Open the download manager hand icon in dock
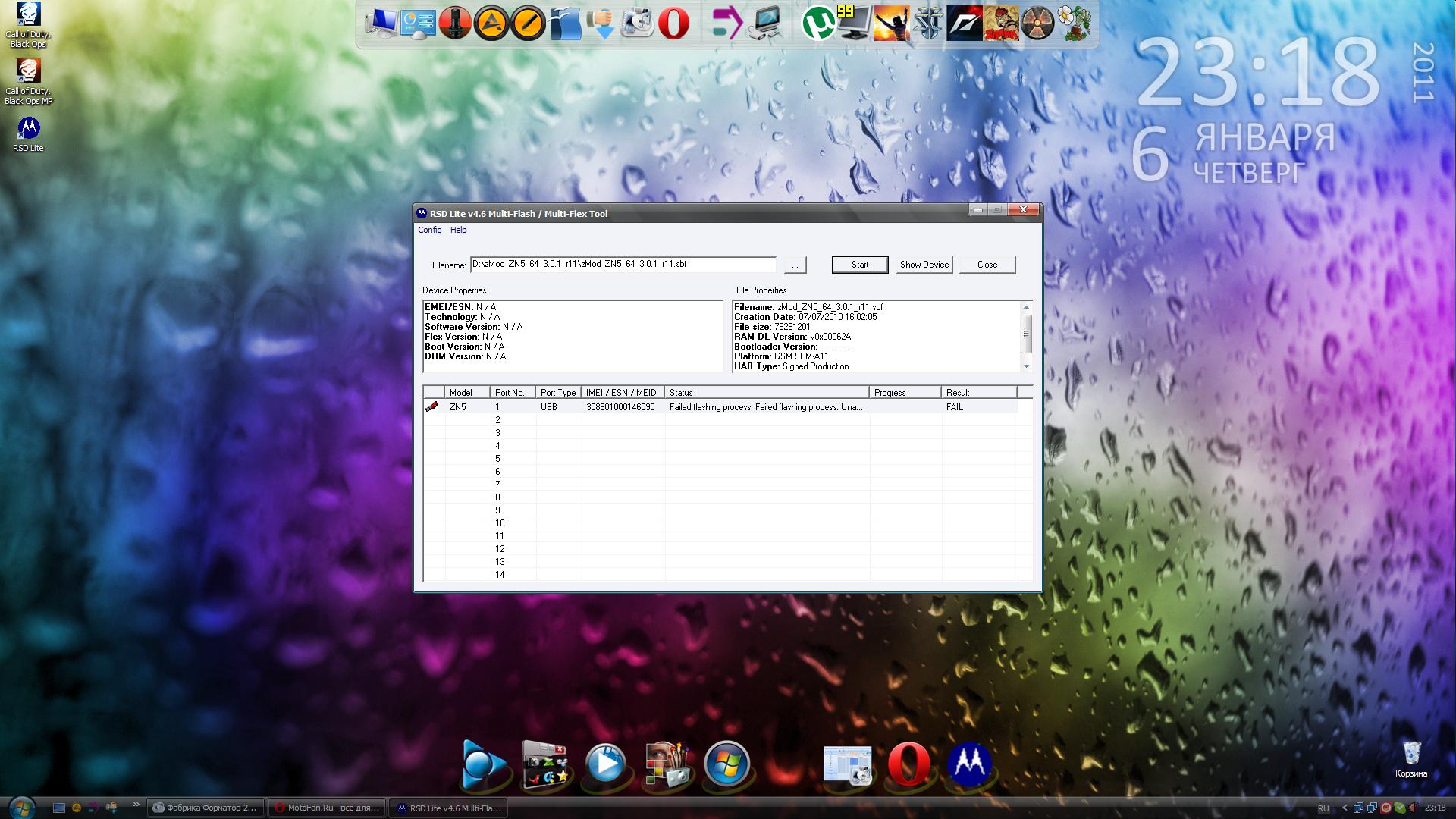The width and height of the screenshot is (1456, 819). click(x=601, y=23)
